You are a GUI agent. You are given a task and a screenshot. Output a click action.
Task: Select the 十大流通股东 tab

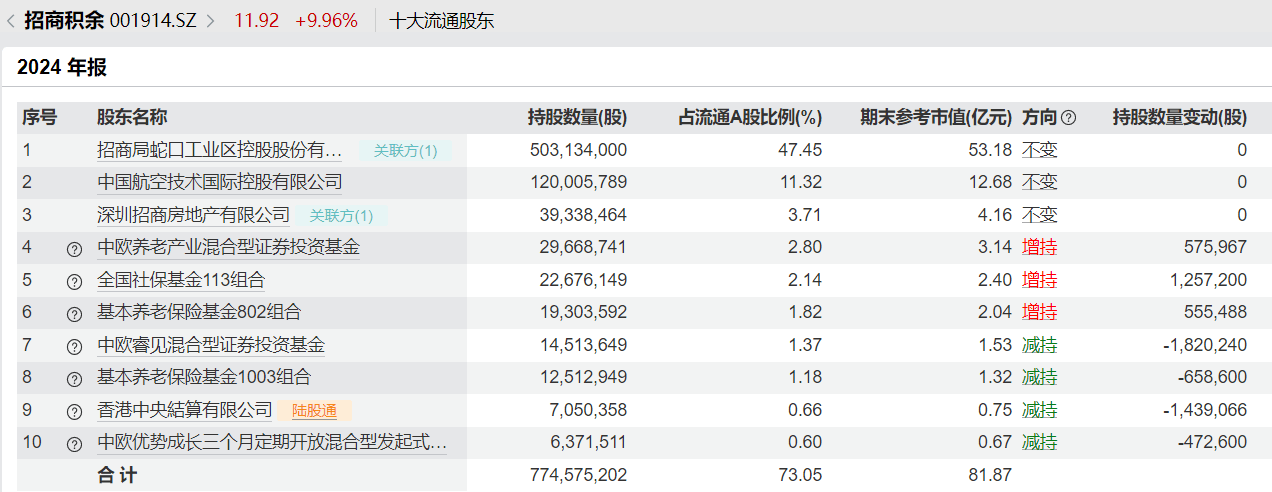(441, 20)
